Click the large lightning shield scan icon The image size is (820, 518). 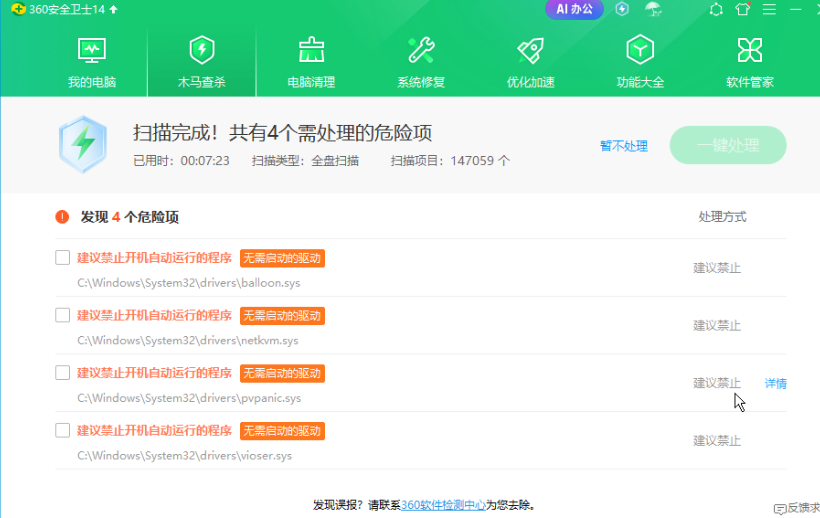pyautogui.click(x=83, y=145)
